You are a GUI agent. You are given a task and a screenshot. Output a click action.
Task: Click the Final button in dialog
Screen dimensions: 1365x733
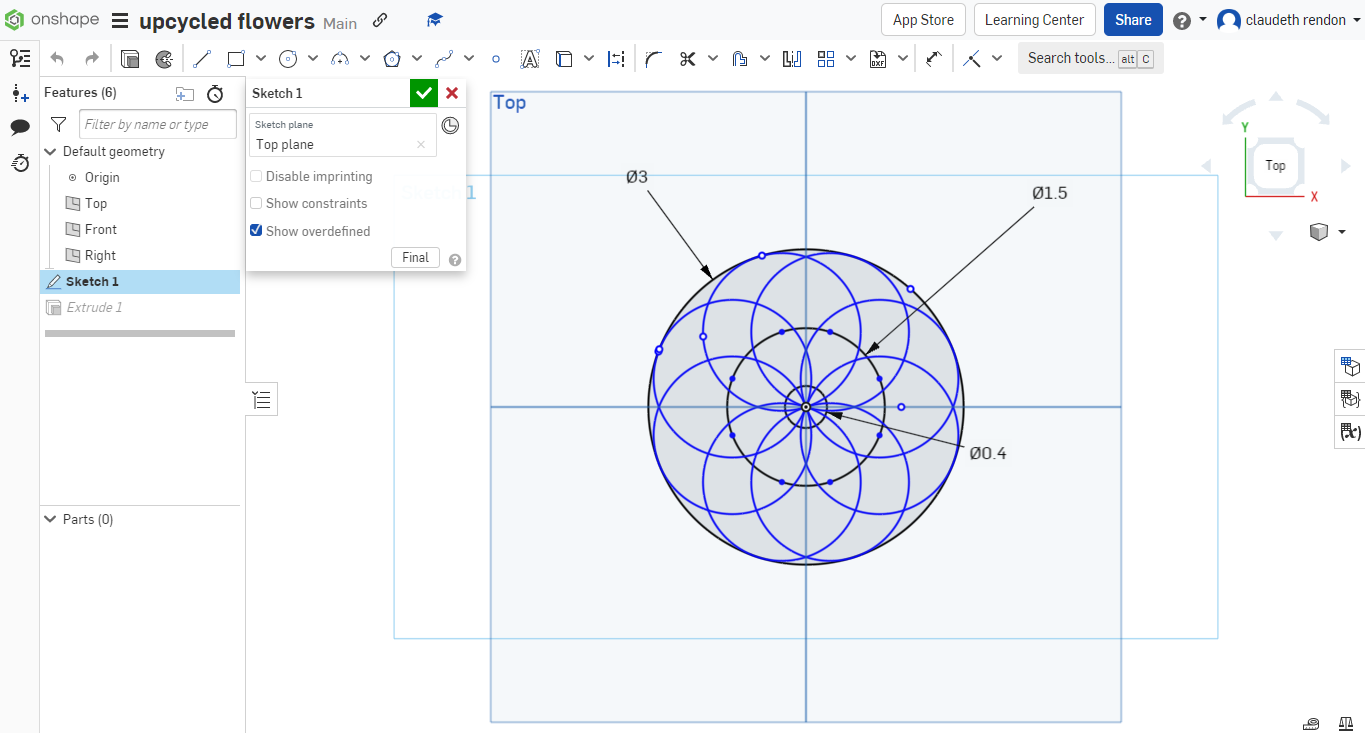(x=415, y=257)
